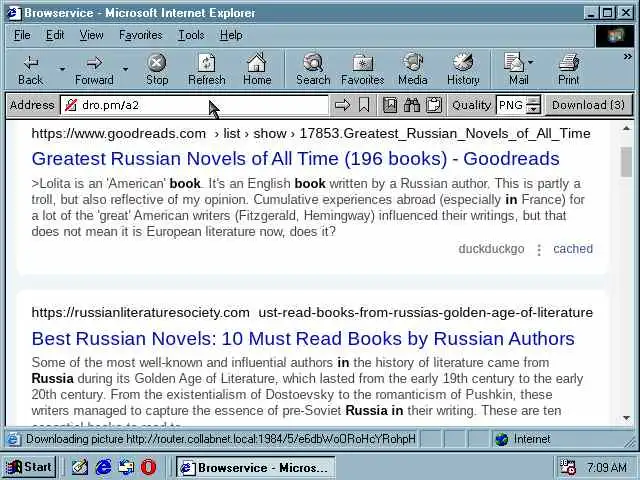The image size is (640, 480).
Task: Click the Back toolbar button
Action: coord(31,70)
